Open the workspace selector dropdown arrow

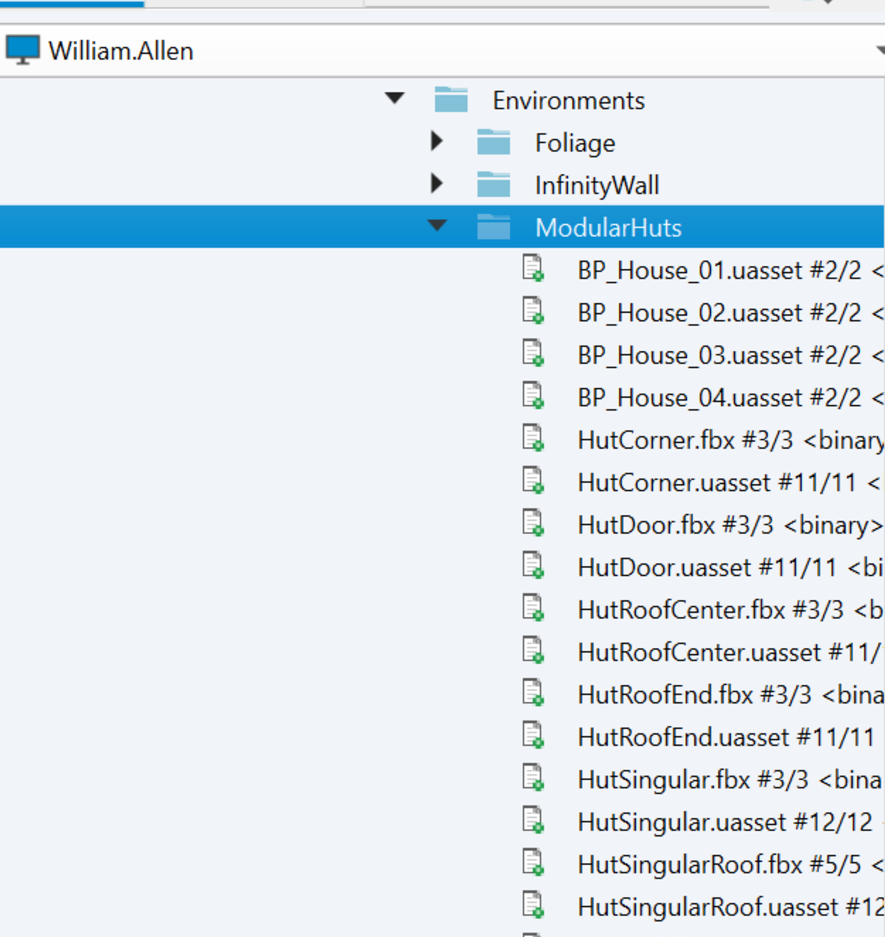click(x=880, y=50)
